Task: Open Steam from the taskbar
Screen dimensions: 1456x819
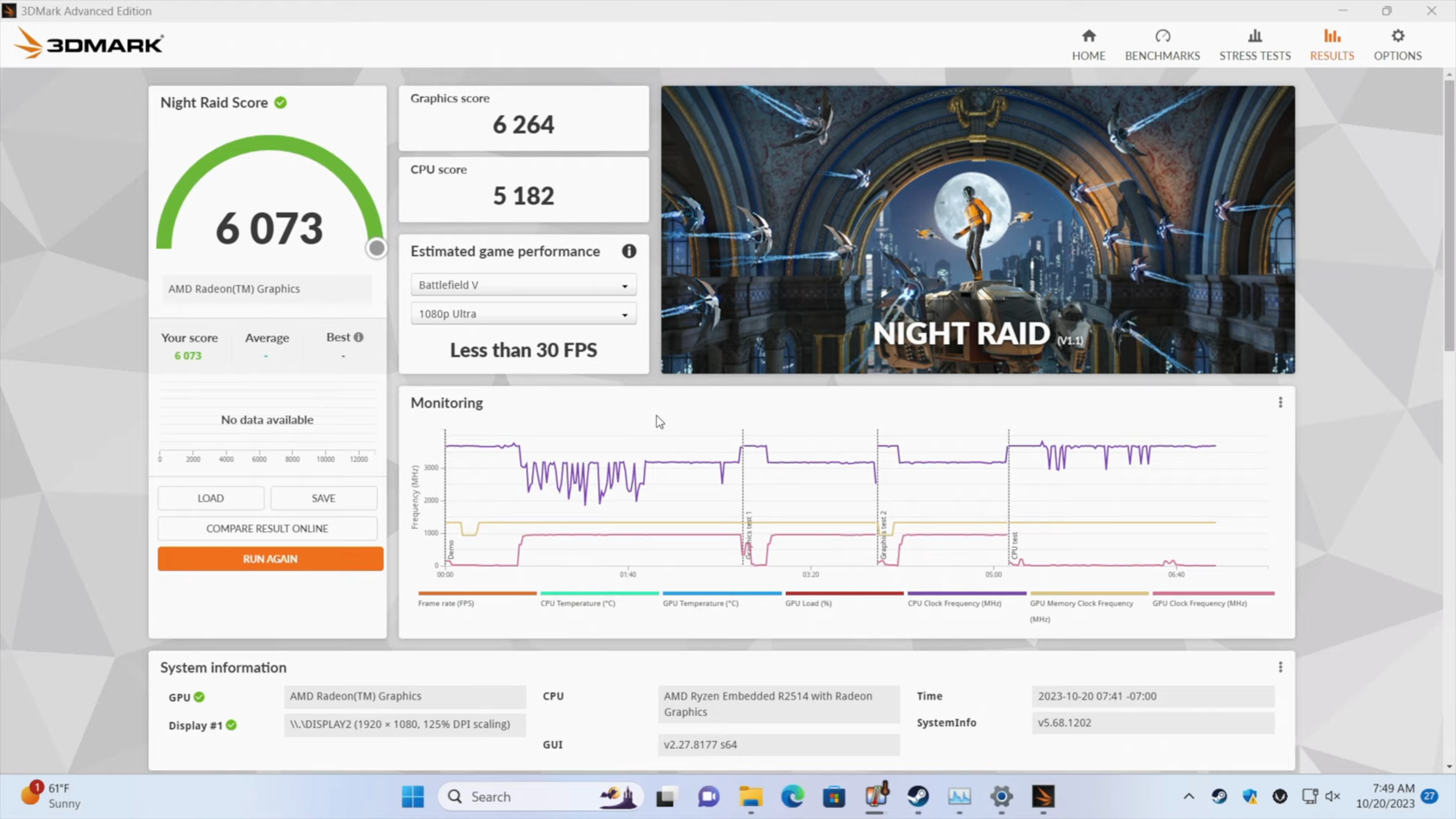Action: point(918,796)
